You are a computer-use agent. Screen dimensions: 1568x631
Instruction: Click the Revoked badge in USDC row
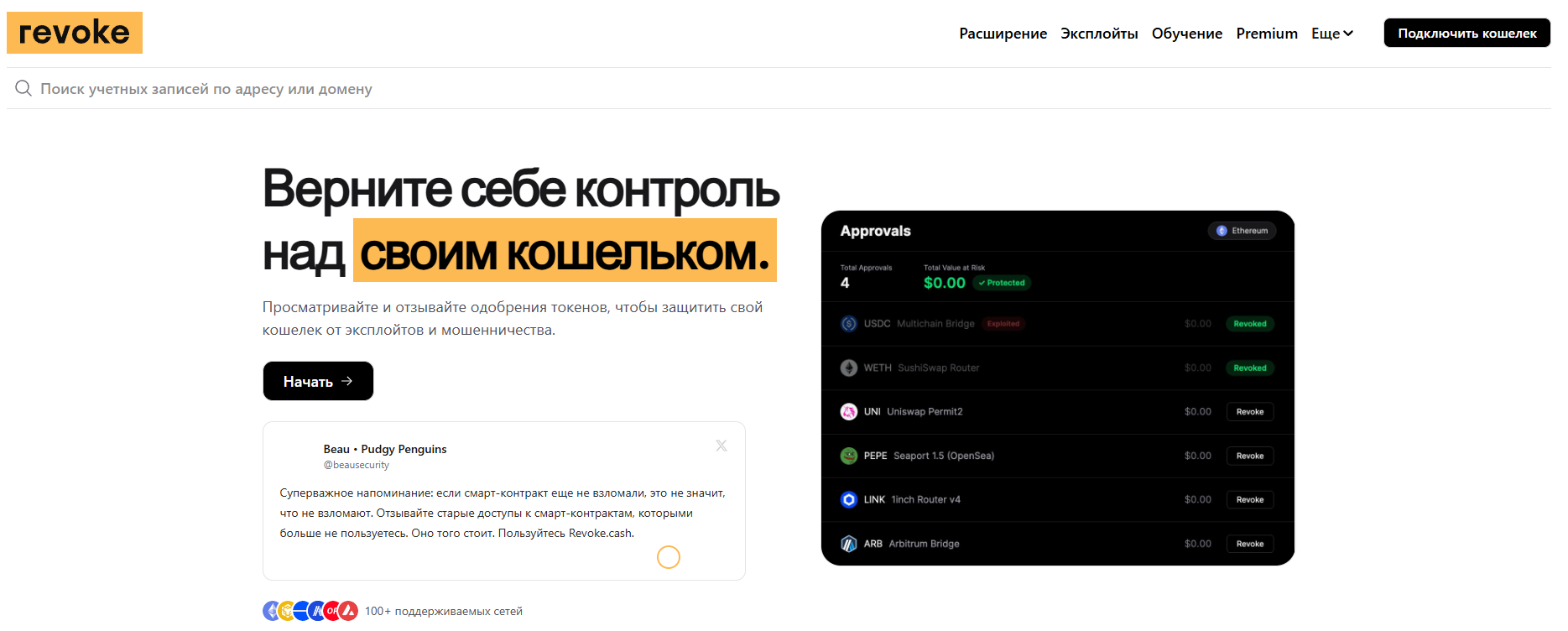pyautogui.click(x=1250, y=324)
